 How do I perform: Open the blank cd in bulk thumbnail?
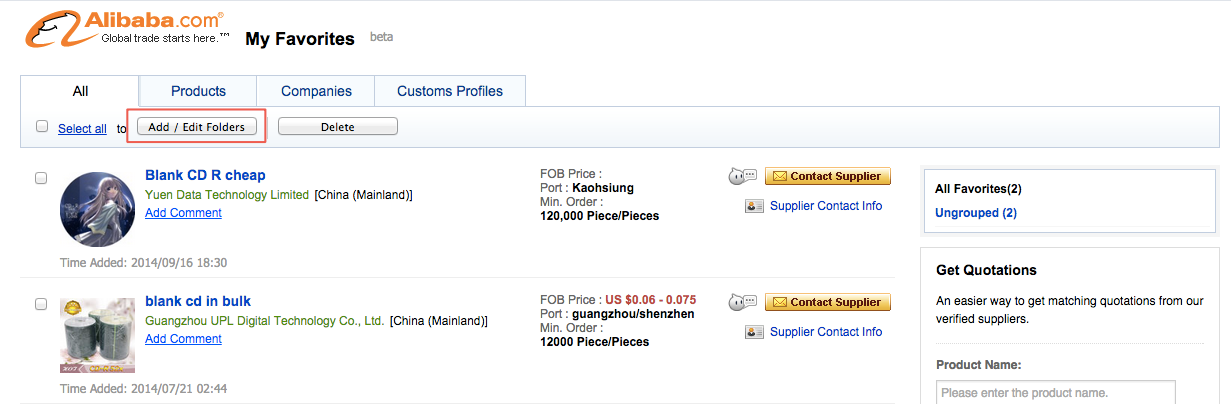tap(97, 335)
